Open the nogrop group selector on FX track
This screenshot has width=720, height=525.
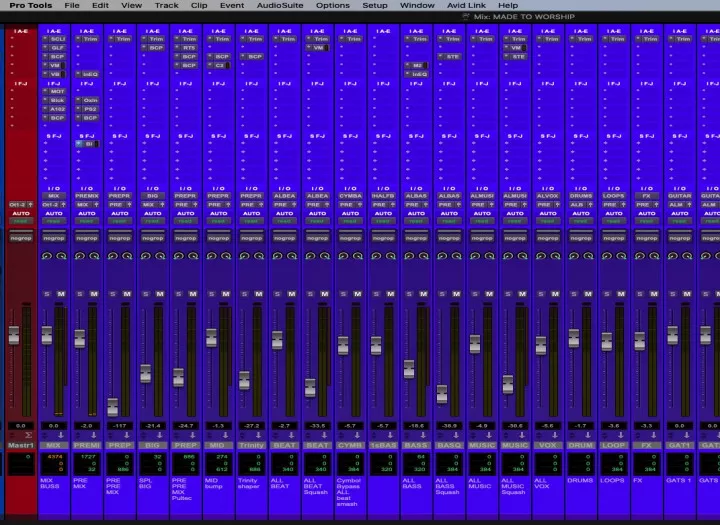point(647,238)
